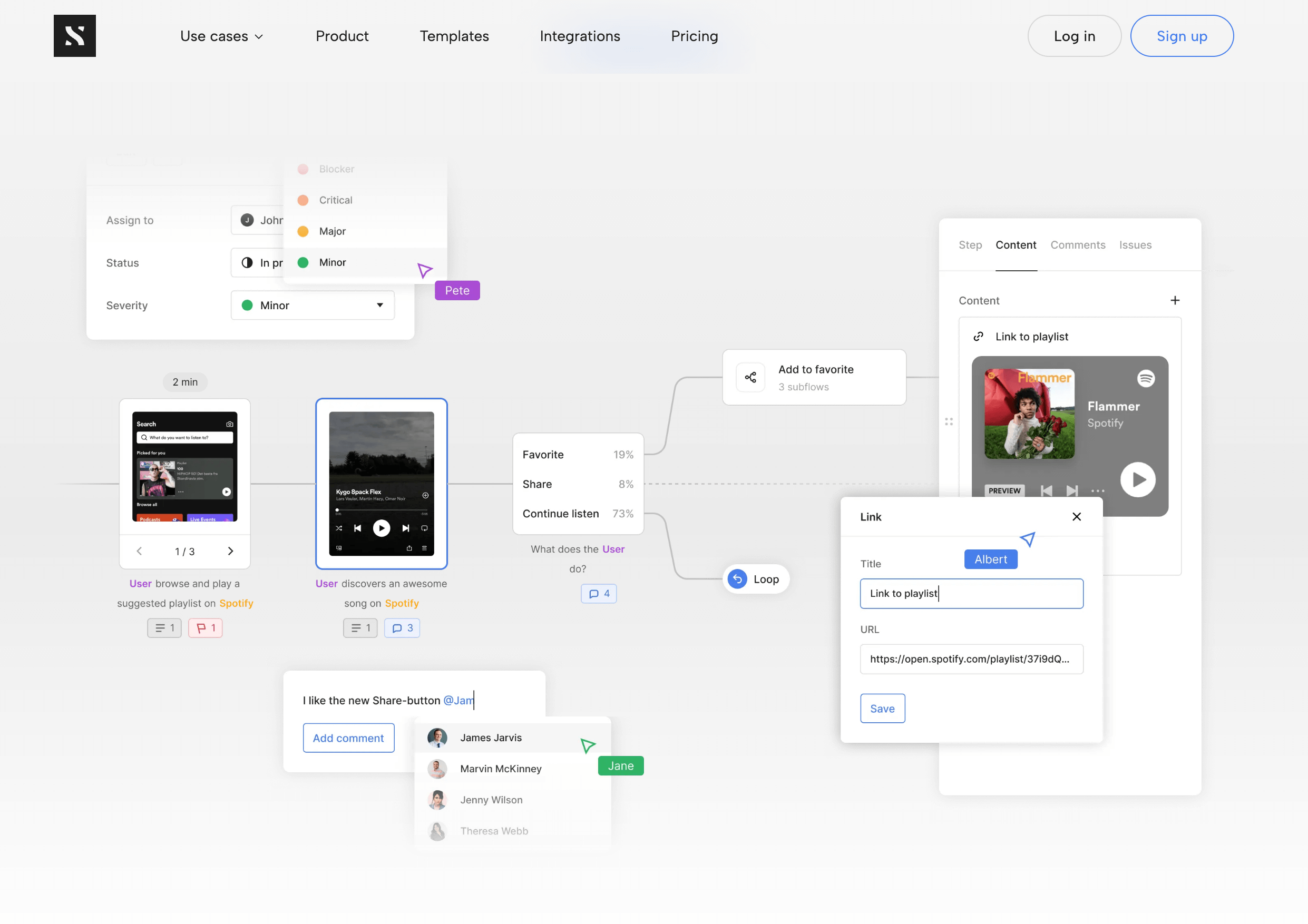1308x924 pixels.
Task: Expand the Use cases menu
Action: pos(222,36)
